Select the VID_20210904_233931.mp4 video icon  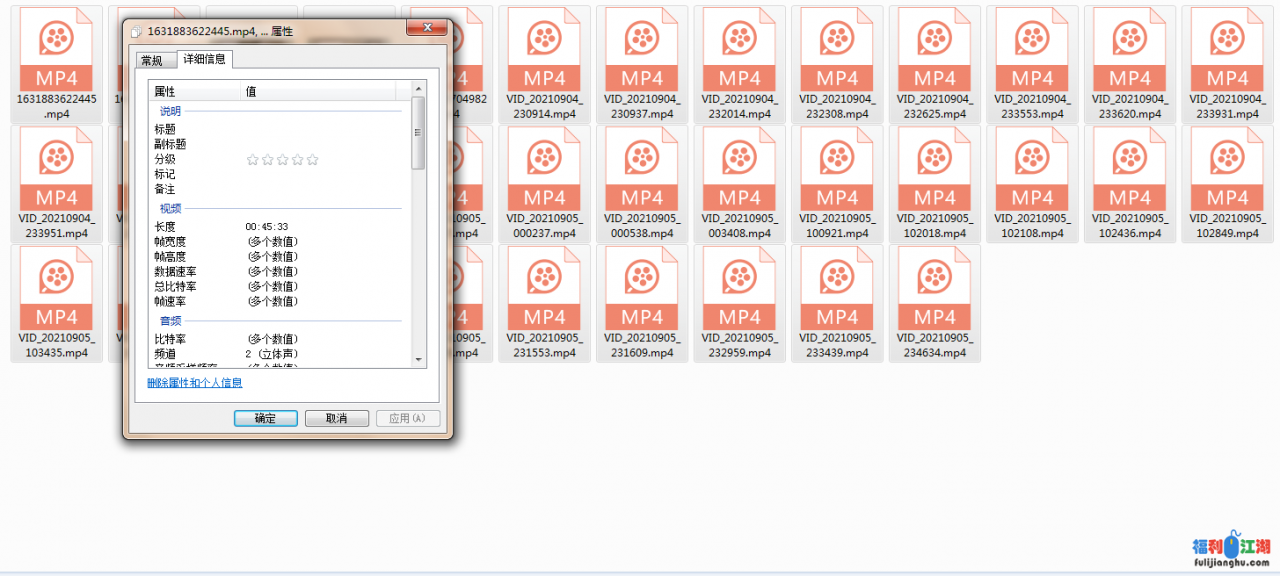(x=1227, y=55)
